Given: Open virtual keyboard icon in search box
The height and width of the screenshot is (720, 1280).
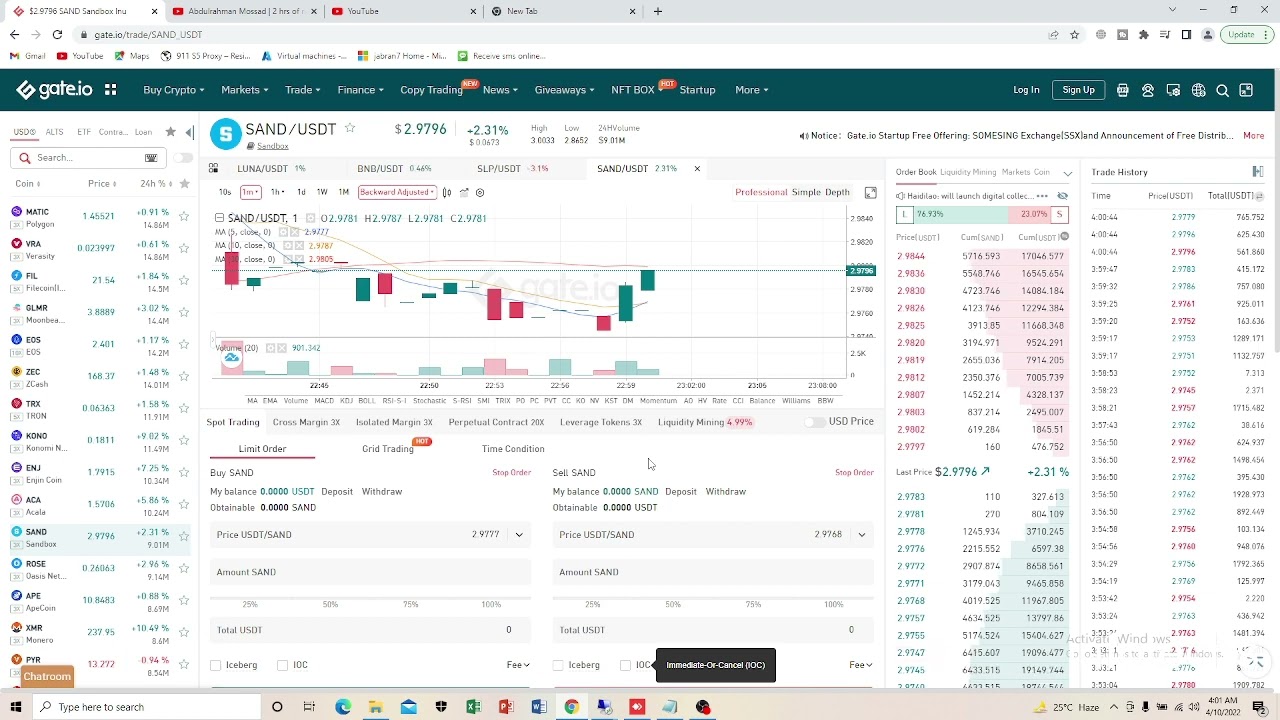Looking at the screenshot, I should click(151, 158).
